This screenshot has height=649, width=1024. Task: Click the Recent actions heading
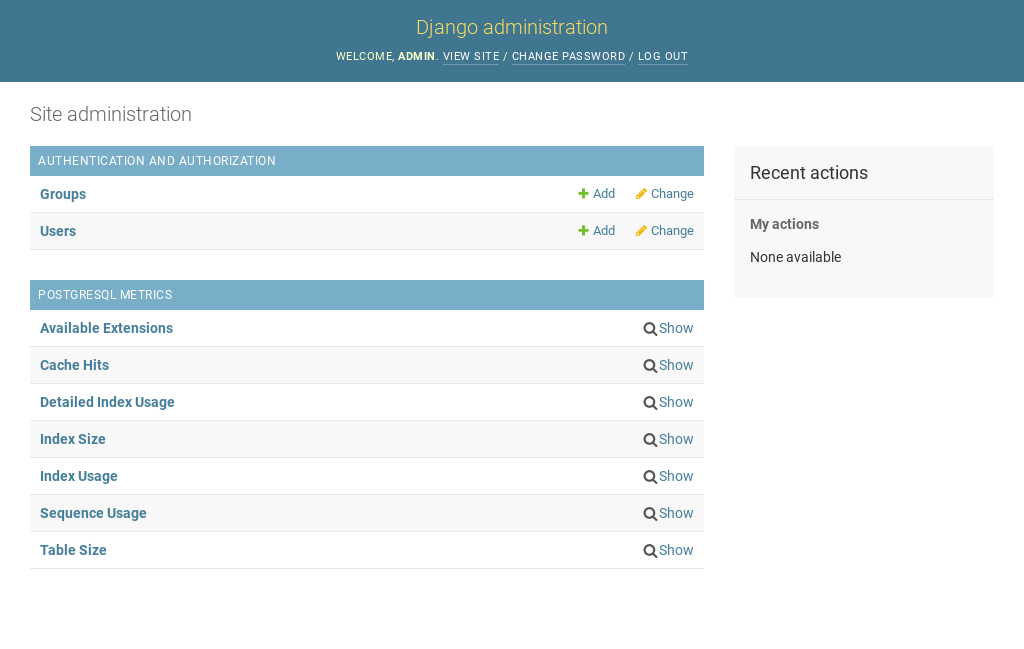pyautogui.click(x=808, y=173)
